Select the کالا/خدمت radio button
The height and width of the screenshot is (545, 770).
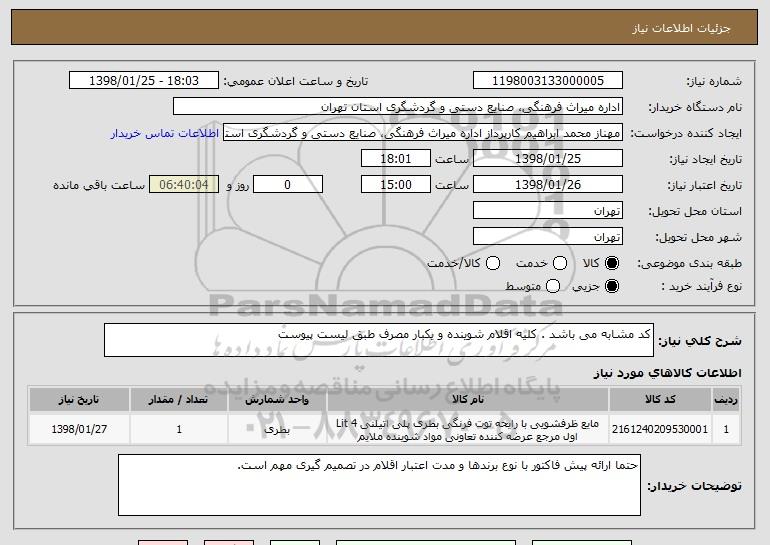click(x=493, y=263)
